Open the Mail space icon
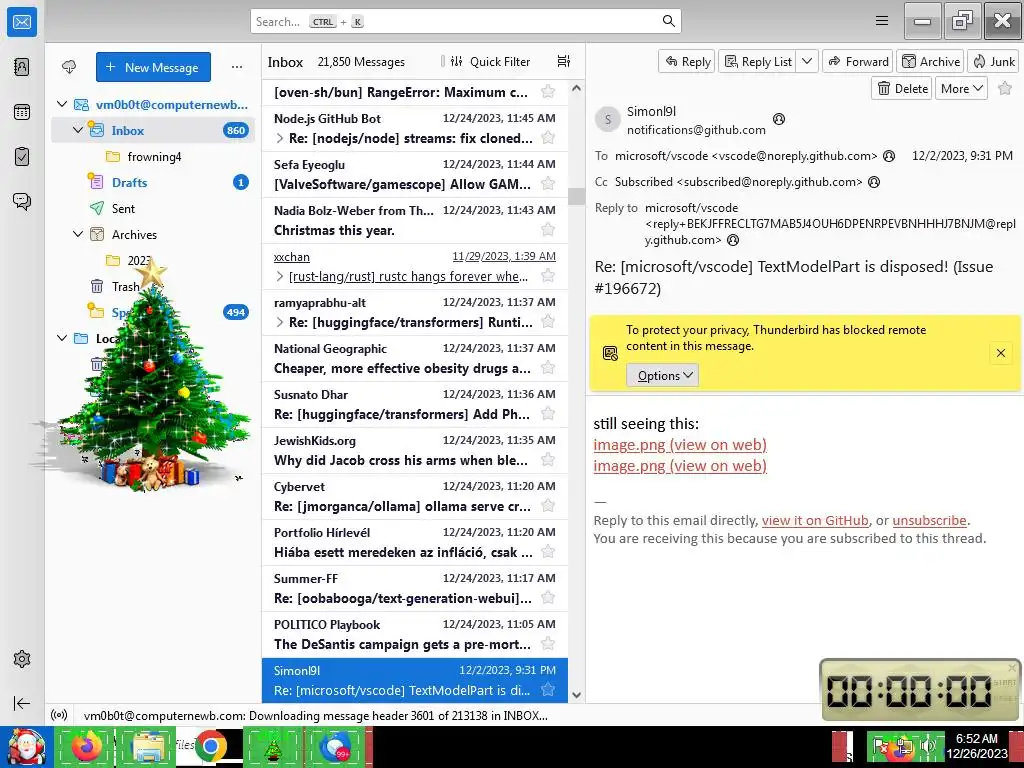 pyautogui.click(x=22, y=22)
